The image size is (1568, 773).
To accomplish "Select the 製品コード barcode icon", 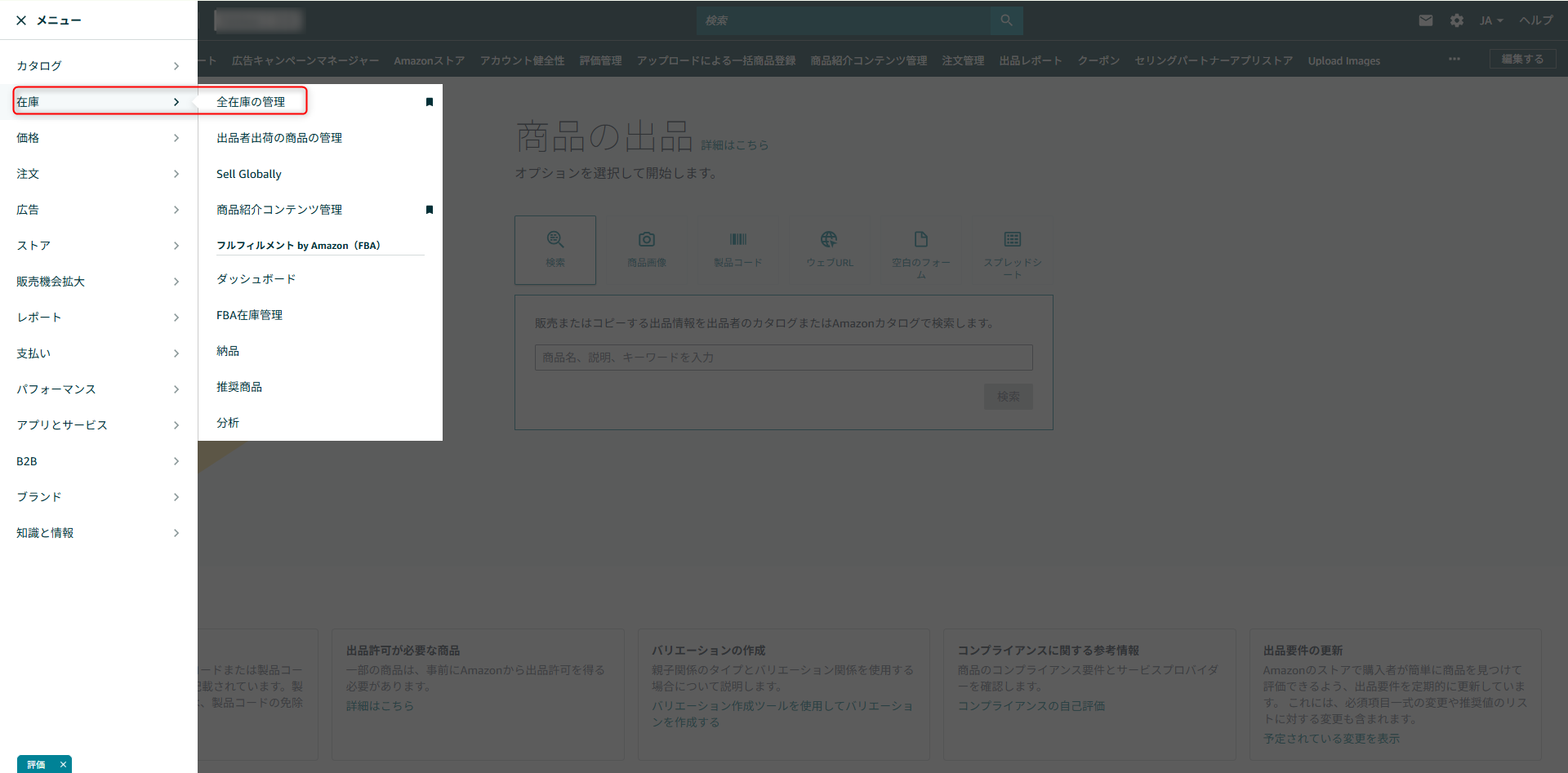I will 738,240.
